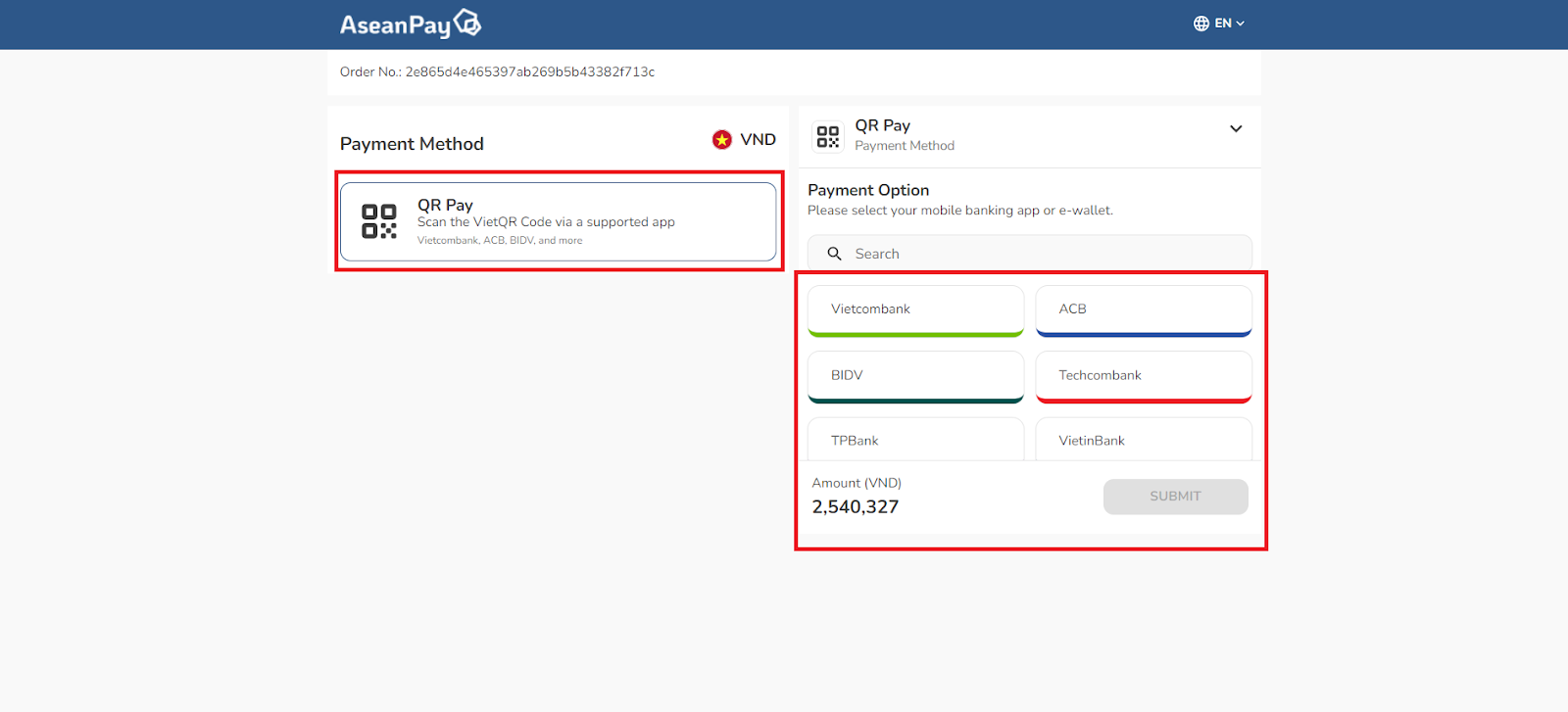
Task: Choose TPBank from the bank list
Action: point(915,441)
